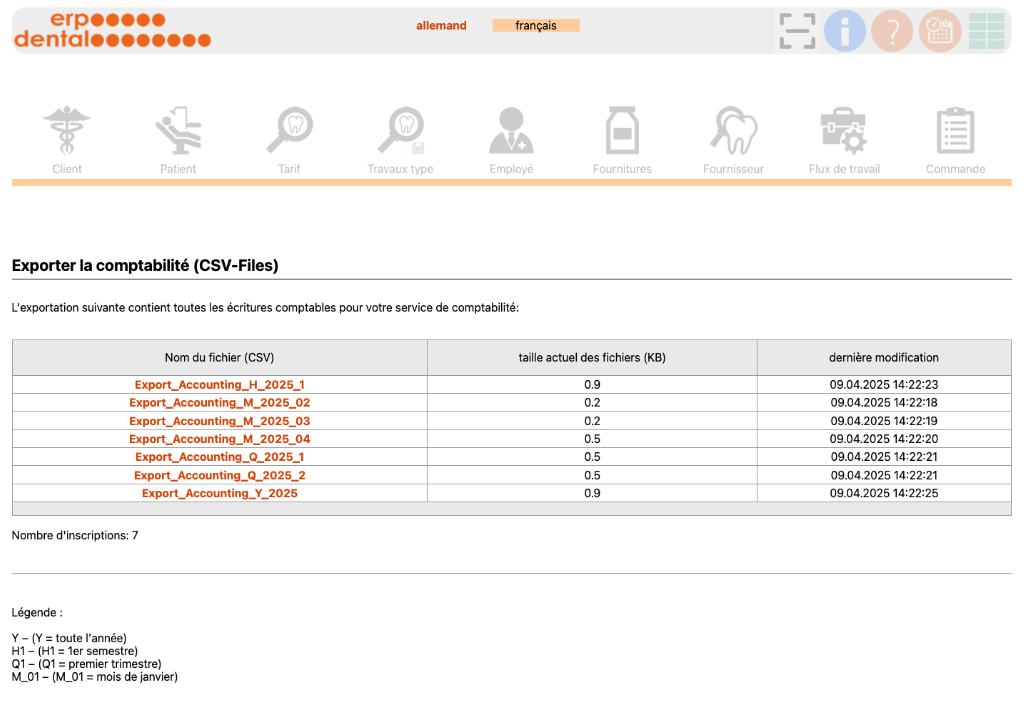Image resolution: width=1024 pixels, height=718 pixels.
Task: Open the Flux de travail toolbox icon
Action: click(x=844, y=130)
